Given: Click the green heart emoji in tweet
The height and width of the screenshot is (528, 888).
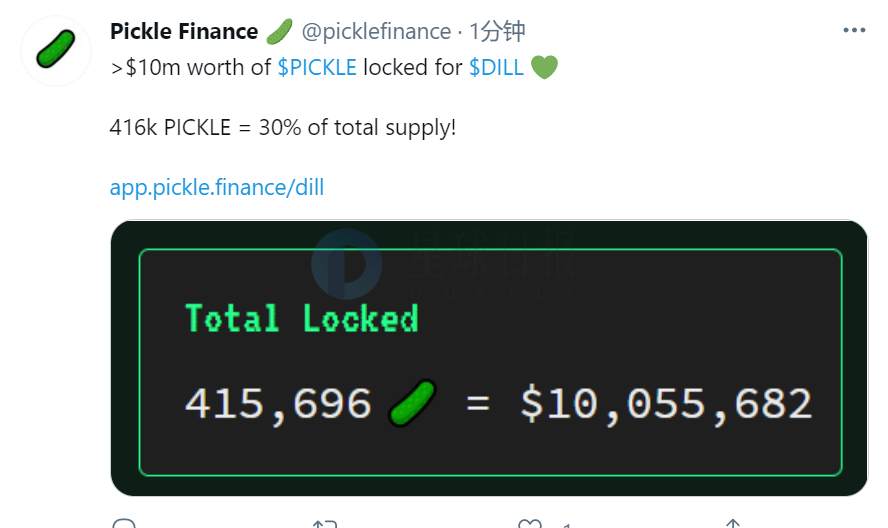Looking at the screenshot, I should click(x=544, y=67).
